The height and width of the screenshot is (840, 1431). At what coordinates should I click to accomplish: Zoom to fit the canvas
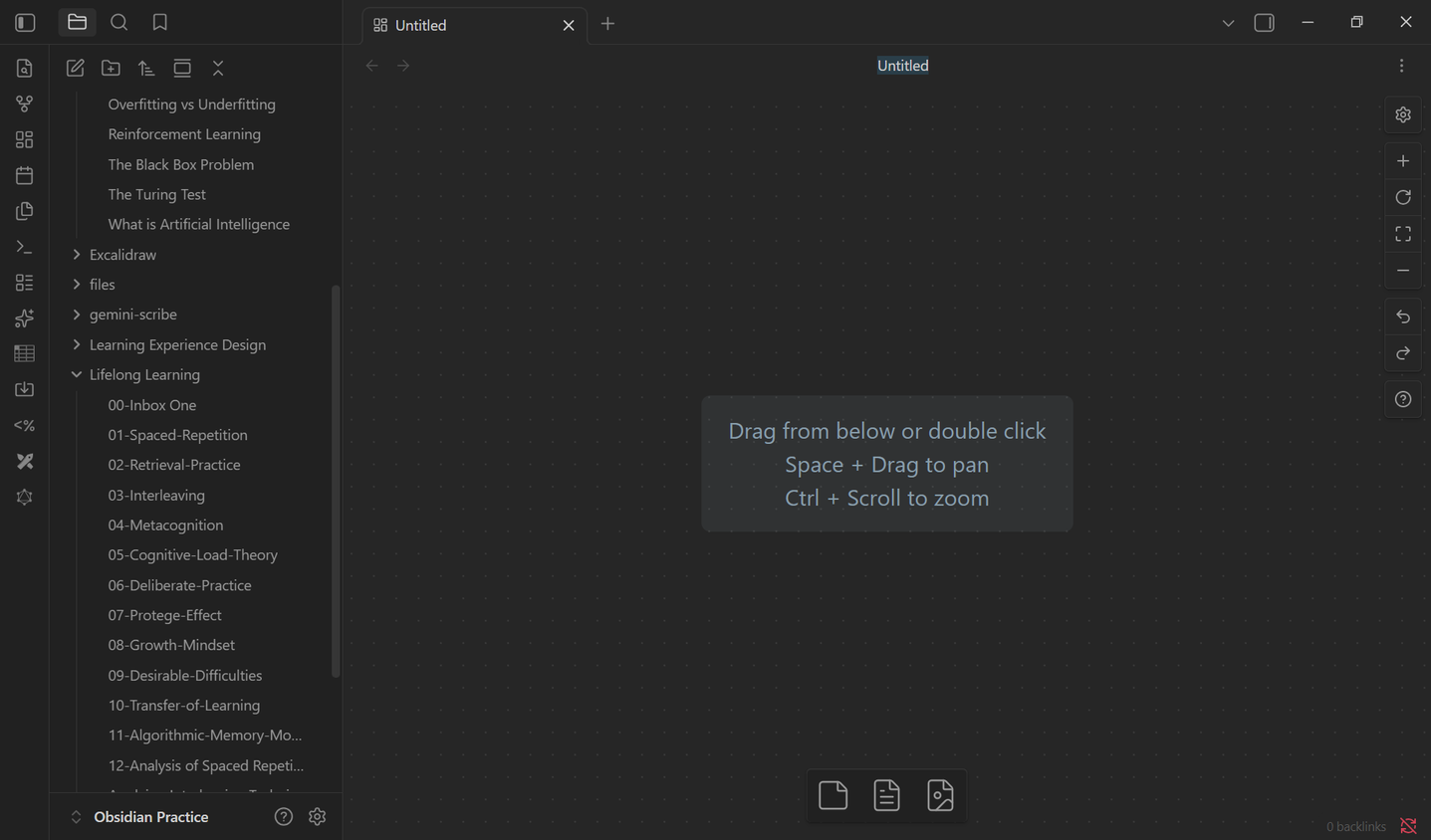pyautogui.click(x=1403, y=234)
